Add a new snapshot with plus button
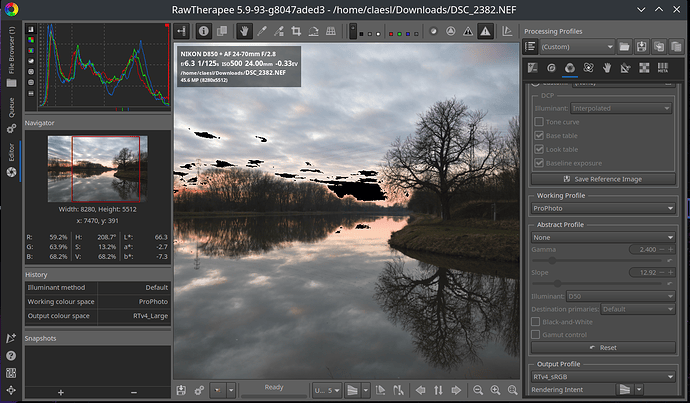This screenshot has width=690, height=403. (60, 392)
